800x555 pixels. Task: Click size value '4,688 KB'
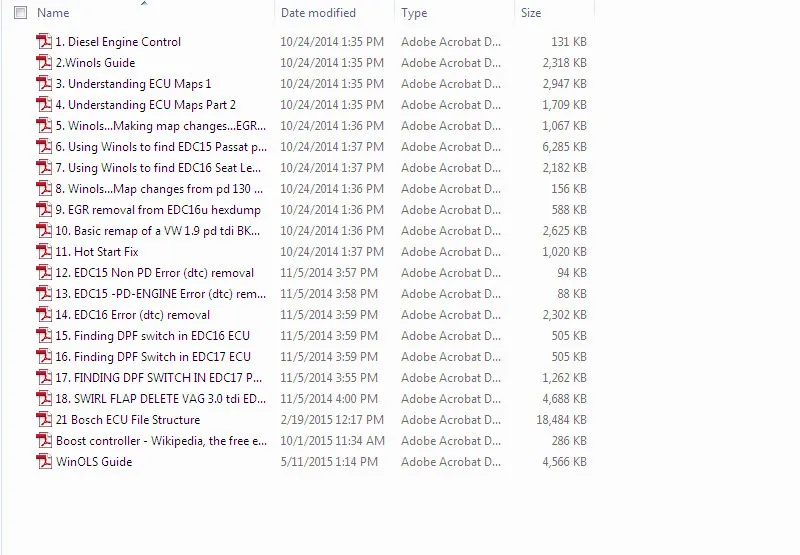pyautogui.click(x=564, y=399)
